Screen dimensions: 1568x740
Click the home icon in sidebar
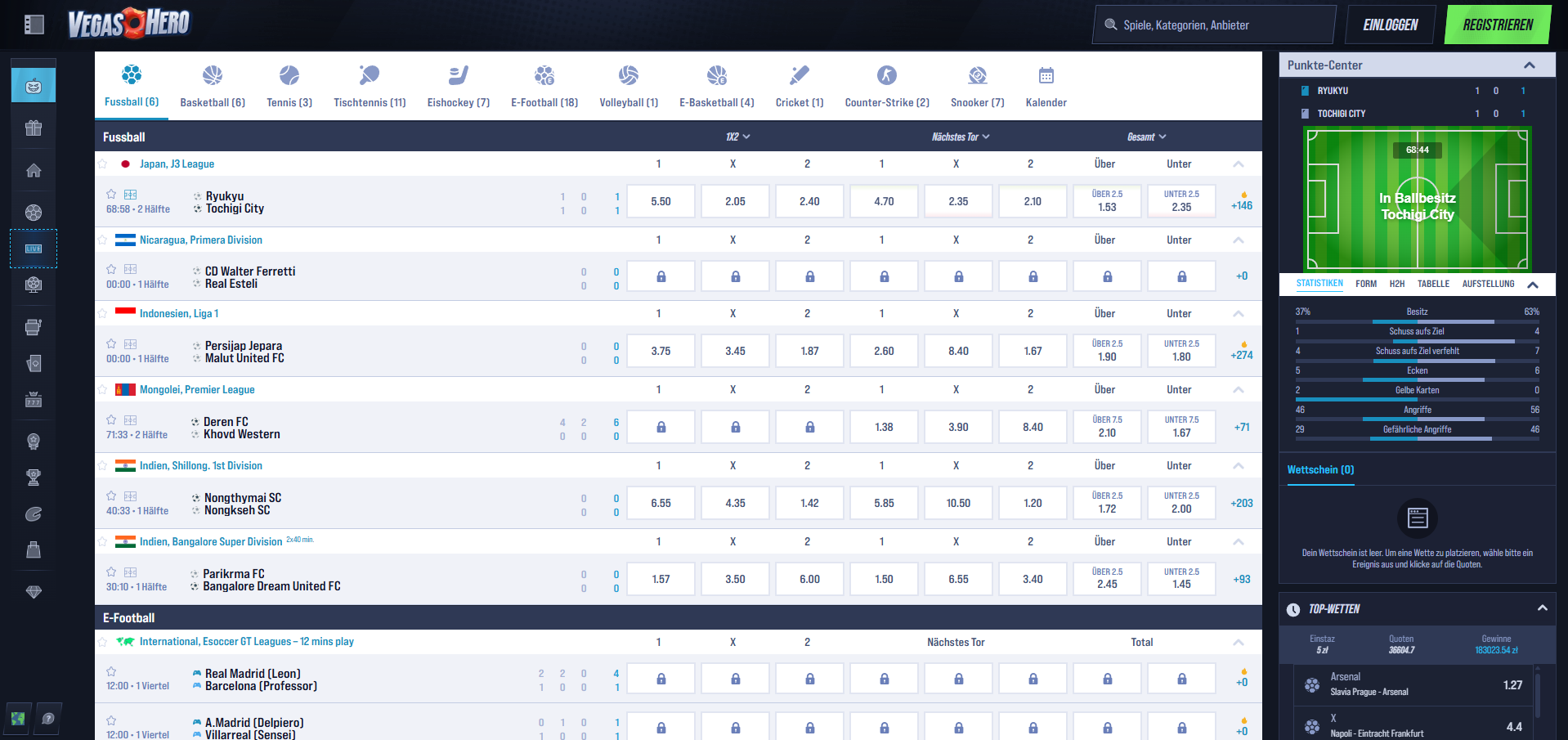34,170
